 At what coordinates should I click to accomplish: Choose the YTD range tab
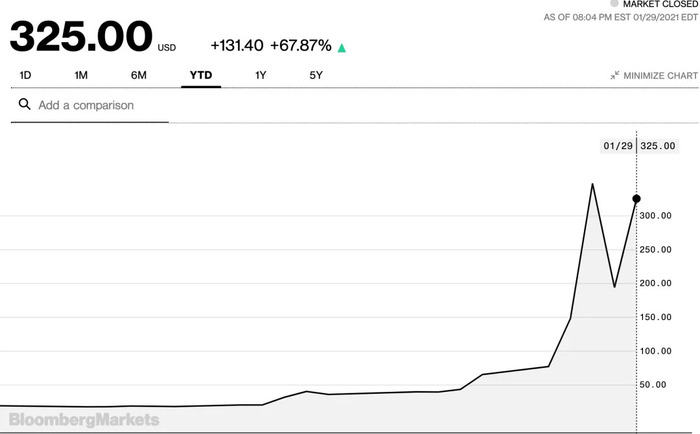click(x=201, y=75)
